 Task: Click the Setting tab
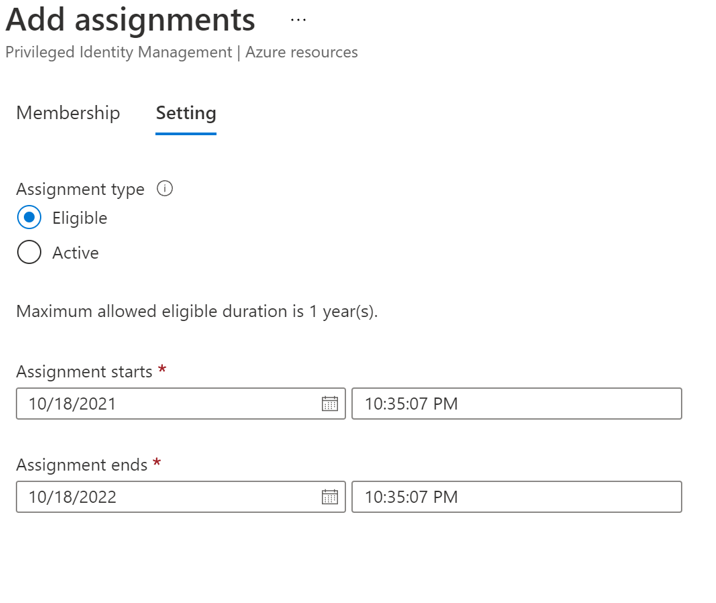point(186,113)
